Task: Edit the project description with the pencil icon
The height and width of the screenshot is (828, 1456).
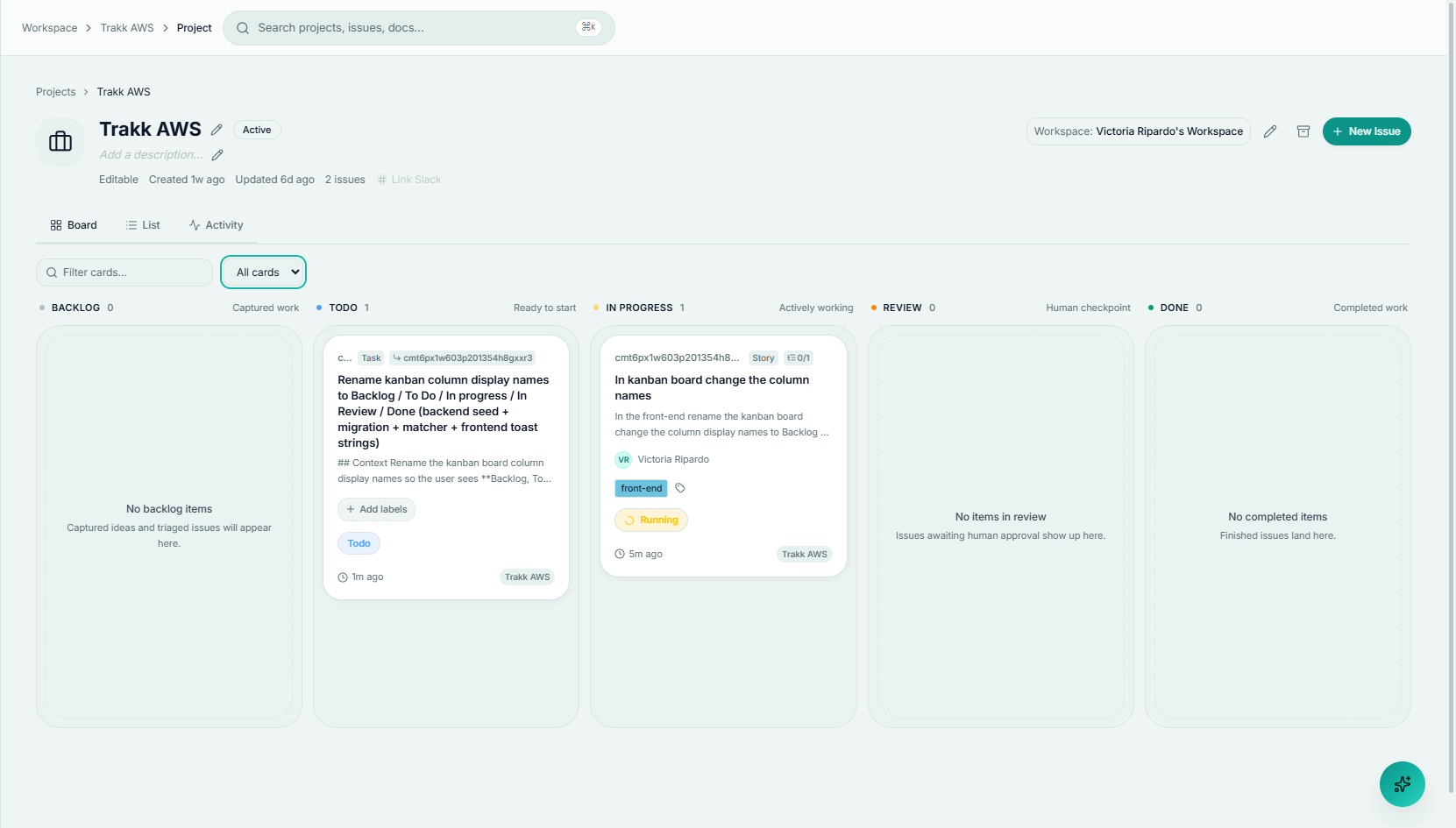Action: point(217,155)
